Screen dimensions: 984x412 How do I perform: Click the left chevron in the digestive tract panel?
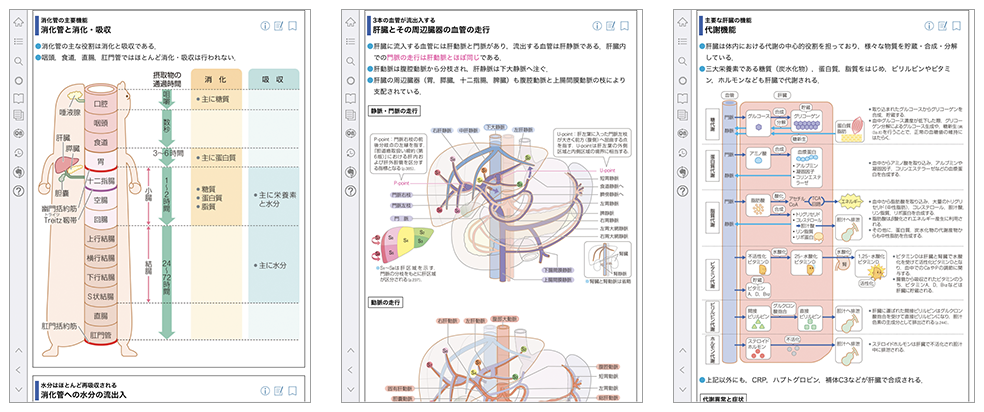(x=19, y=369)
